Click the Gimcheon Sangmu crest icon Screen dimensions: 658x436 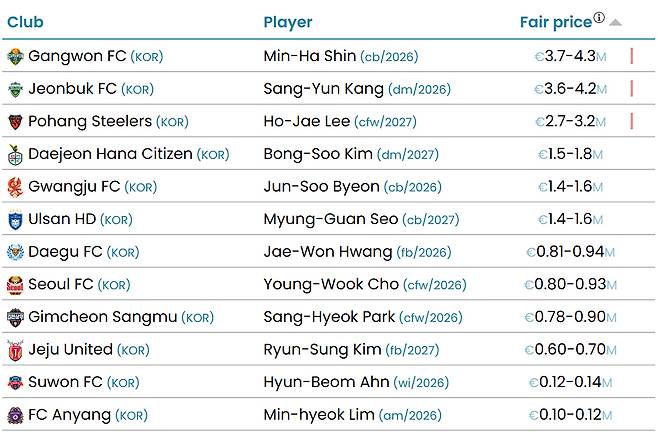pos(15,318)
